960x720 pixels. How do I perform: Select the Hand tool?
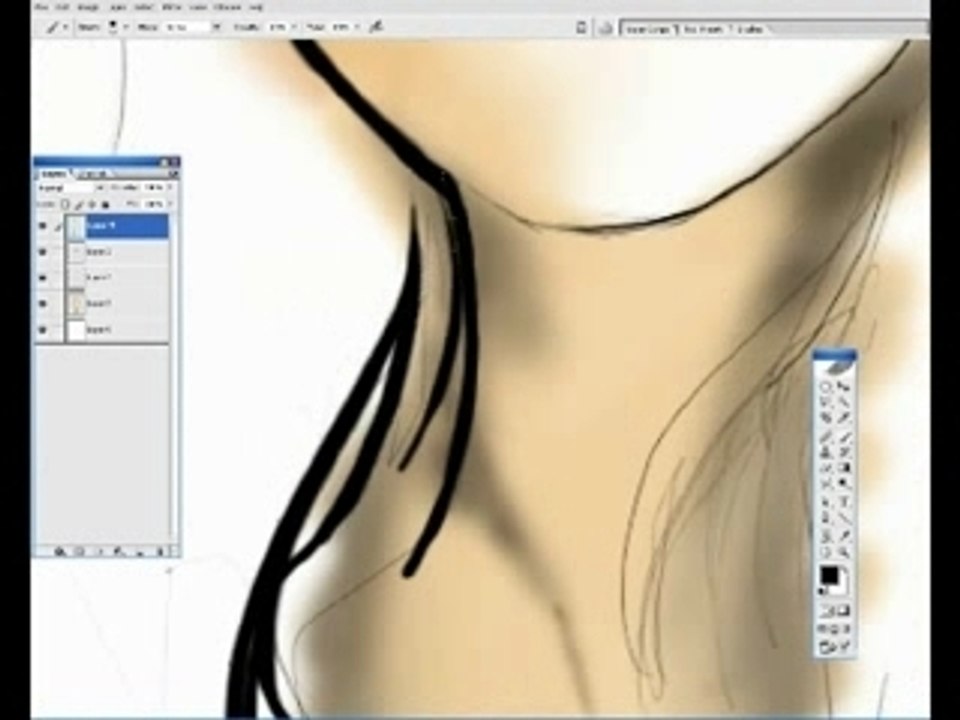coord(826,552)
